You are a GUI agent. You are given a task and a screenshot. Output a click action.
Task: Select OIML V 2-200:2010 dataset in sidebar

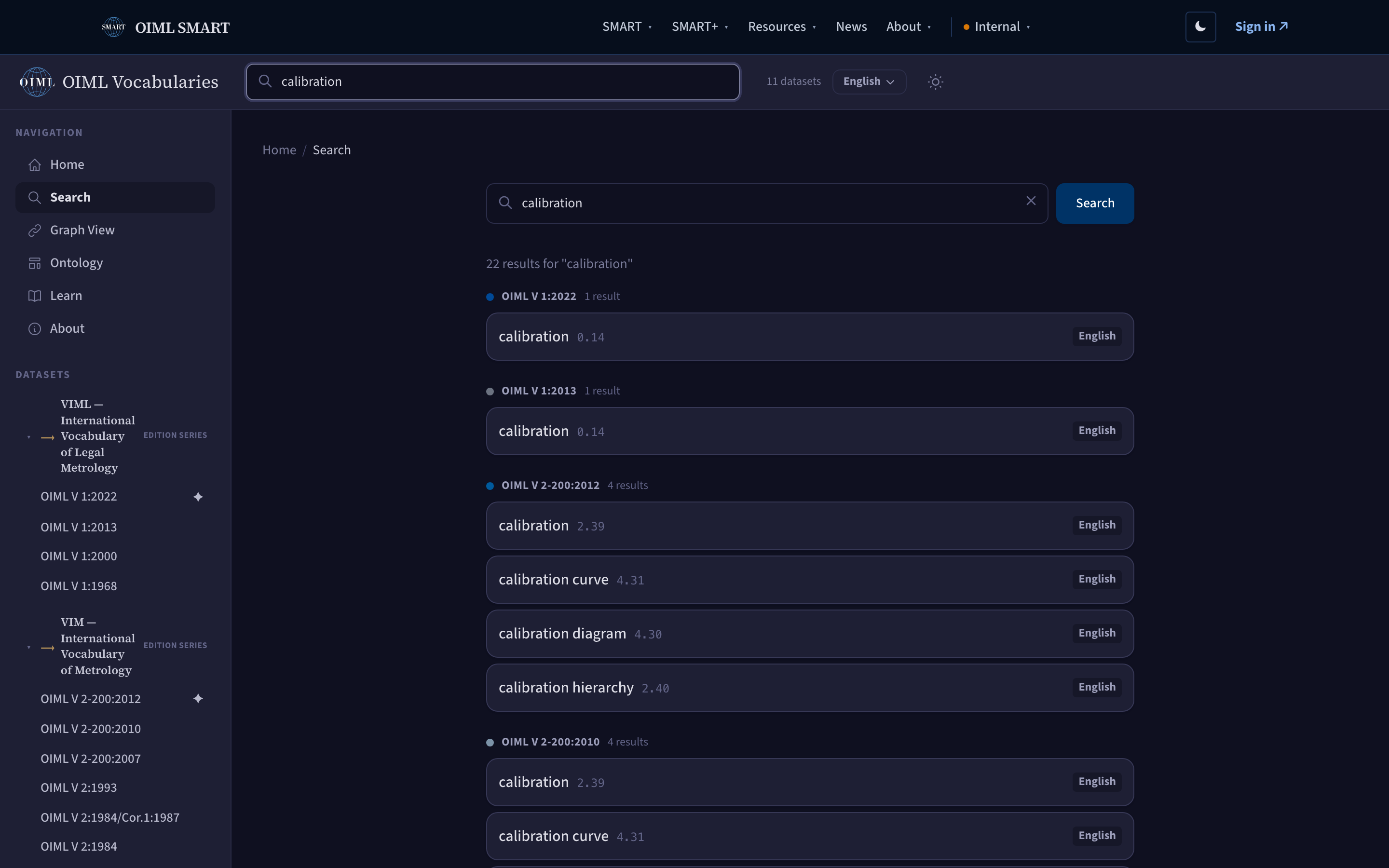[91, 729]
